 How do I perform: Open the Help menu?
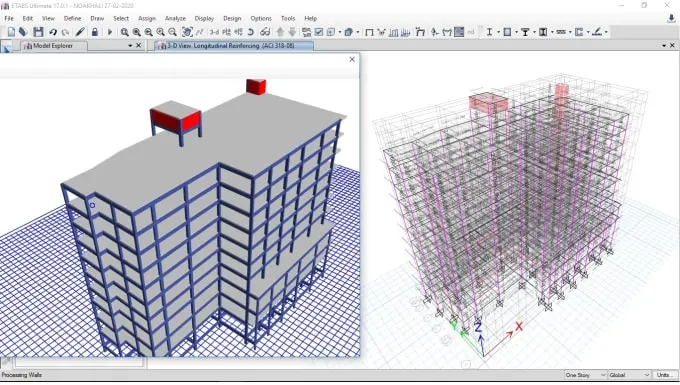coord(311,18)
